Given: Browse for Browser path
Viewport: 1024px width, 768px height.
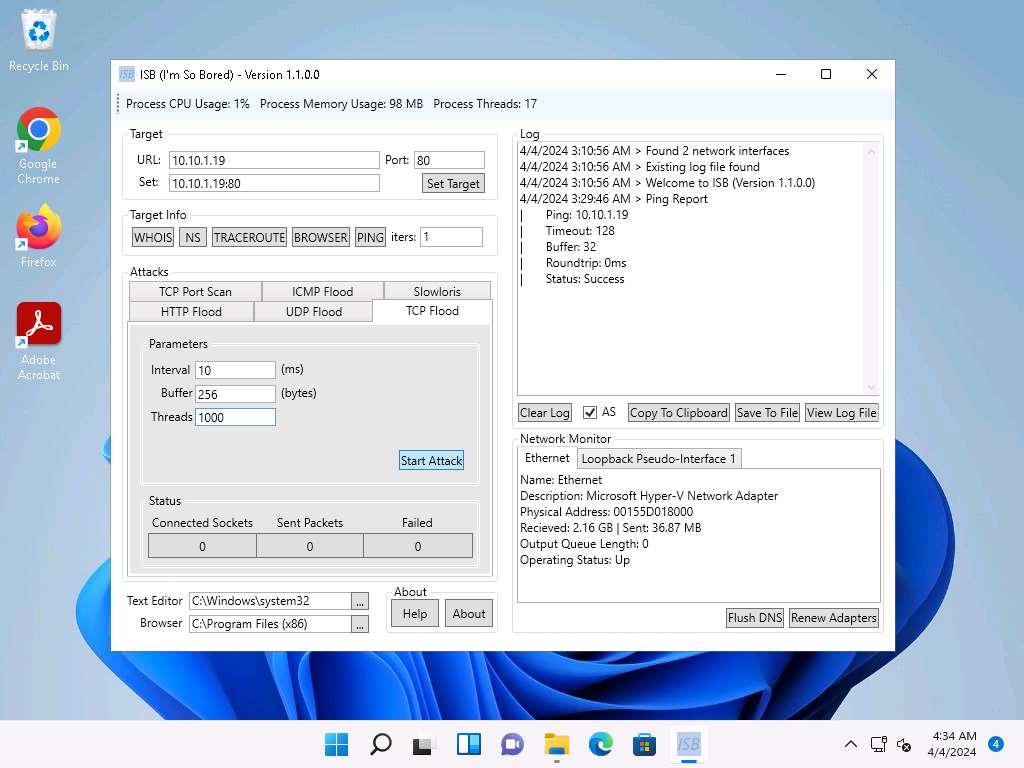Looking at the screenshot, I should point(360,624).
